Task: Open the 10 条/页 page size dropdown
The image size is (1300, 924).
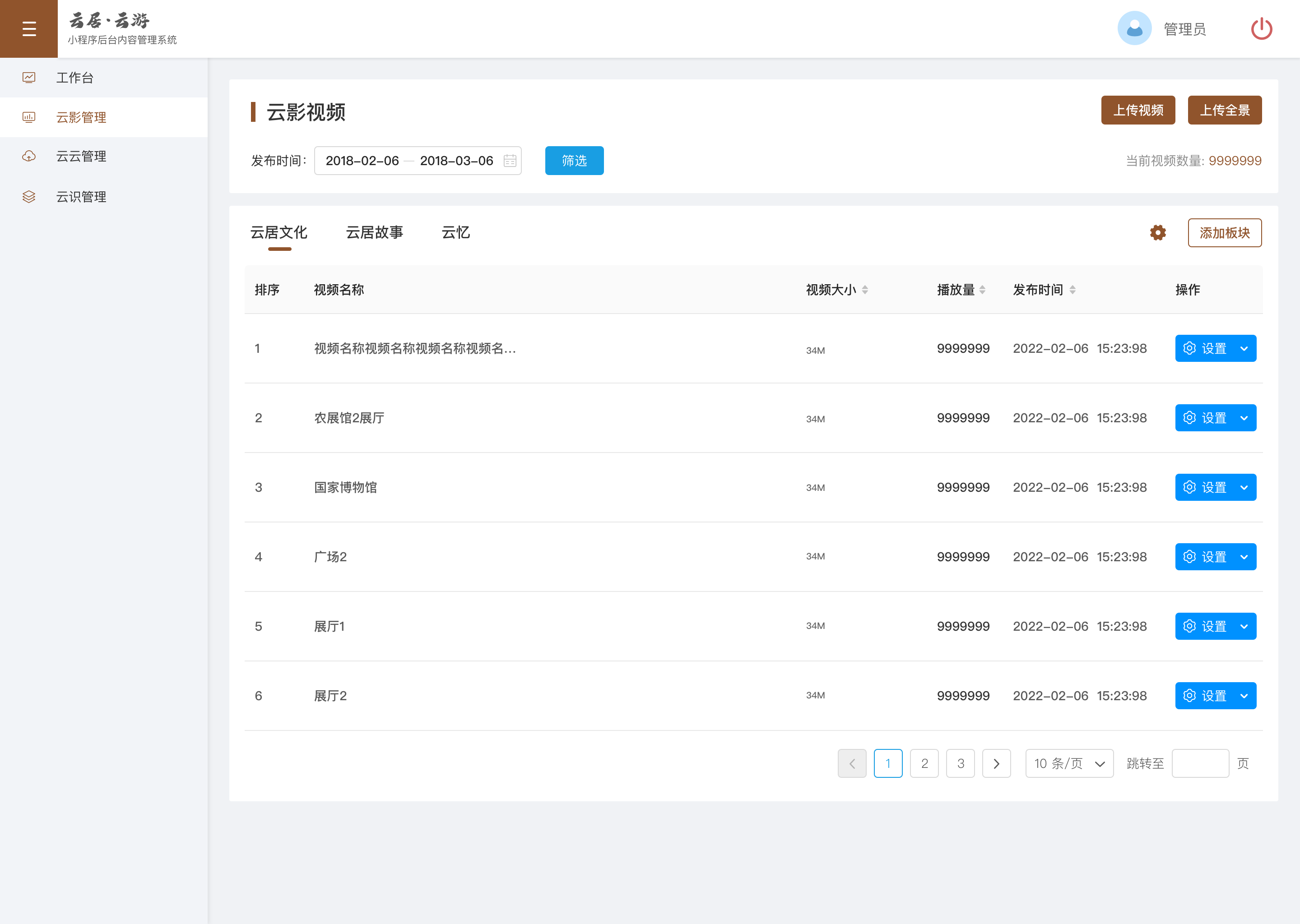Action: pos(1069,763)
